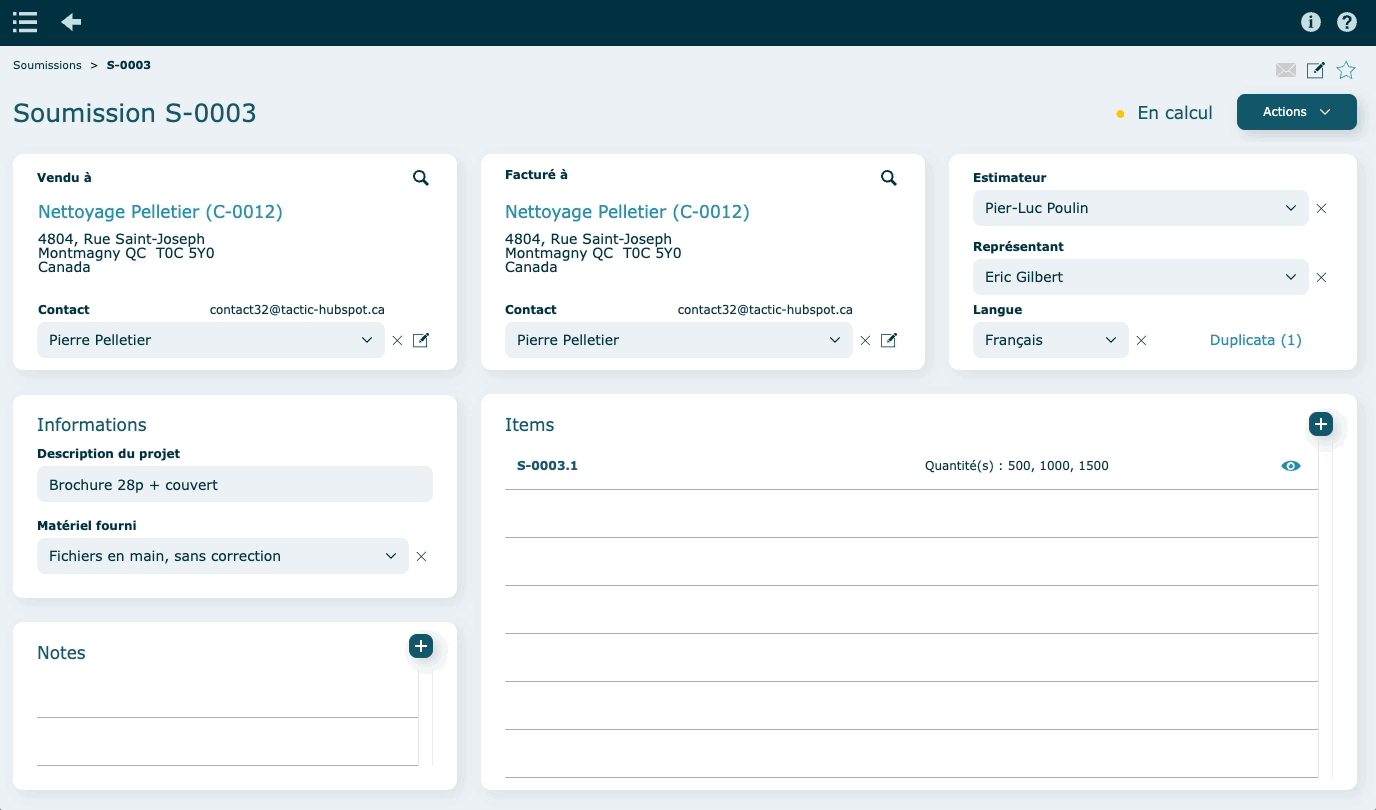The height and width of the screenshot is (810, 1376).
Task: Open Nettoyage Pelletier link in Facturé à
Action: point(627,212)
